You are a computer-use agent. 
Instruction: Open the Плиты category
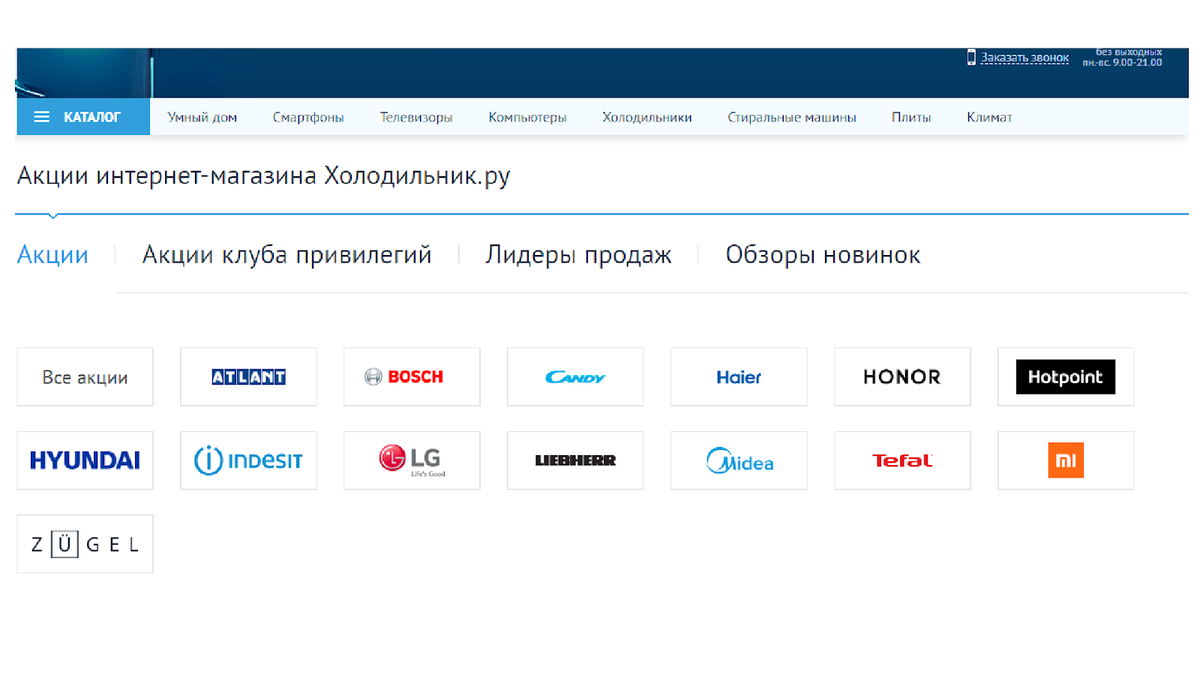pos(911,117)
